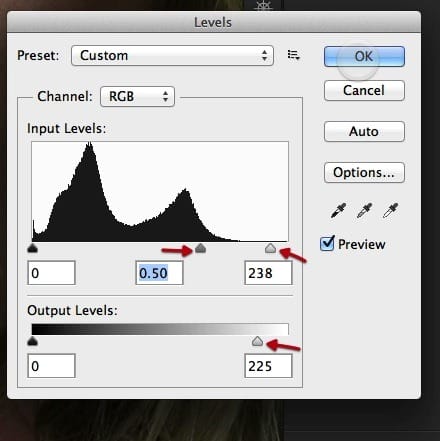This screenshot has width=440, height=441.
Task: Click the output highlight field showing 225
Action: coord(268,366)
